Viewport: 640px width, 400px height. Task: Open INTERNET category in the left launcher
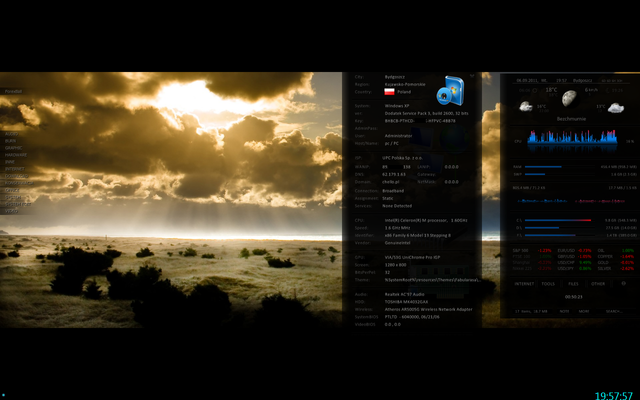pyautogui.click(x=15, y=169)
